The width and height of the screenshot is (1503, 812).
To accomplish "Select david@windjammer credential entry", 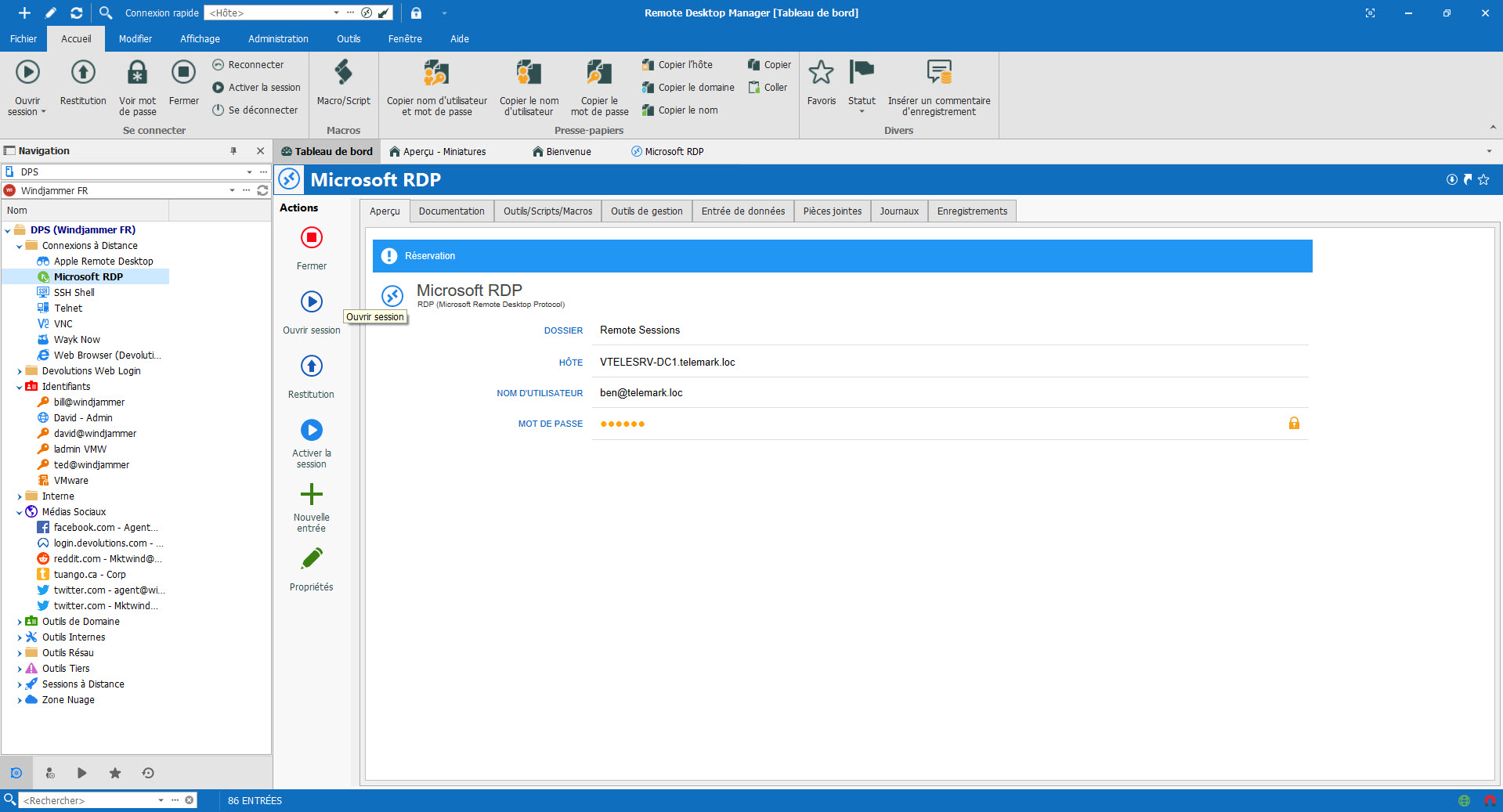I will [x=95, y=434].
